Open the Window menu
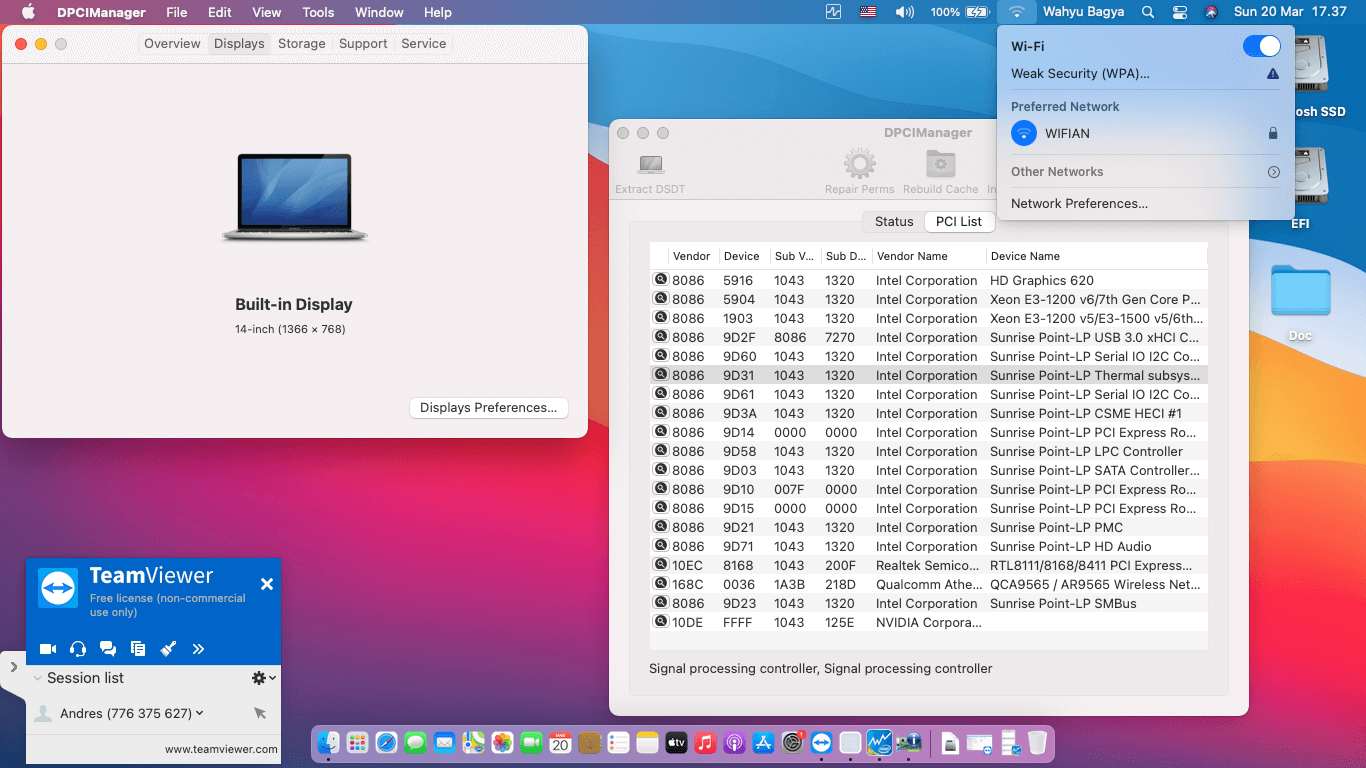 coord(379,12)
